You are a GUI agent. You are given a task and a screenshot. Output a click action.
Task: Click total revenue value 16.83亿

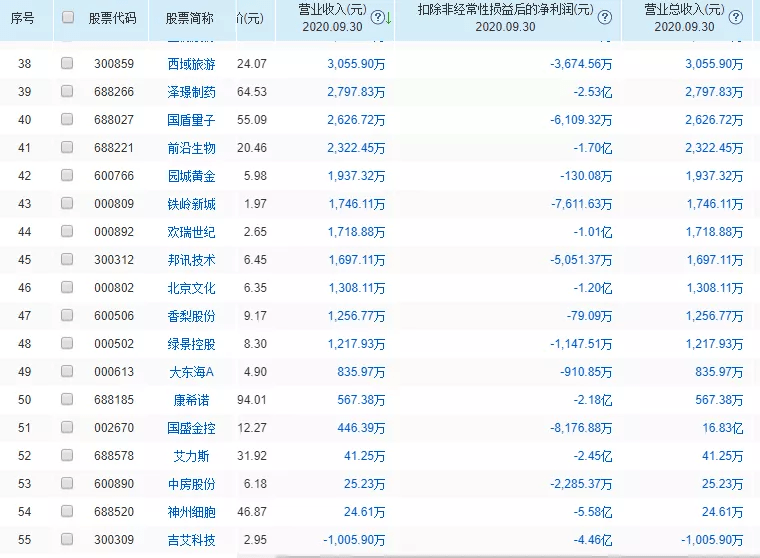(723, 428)
